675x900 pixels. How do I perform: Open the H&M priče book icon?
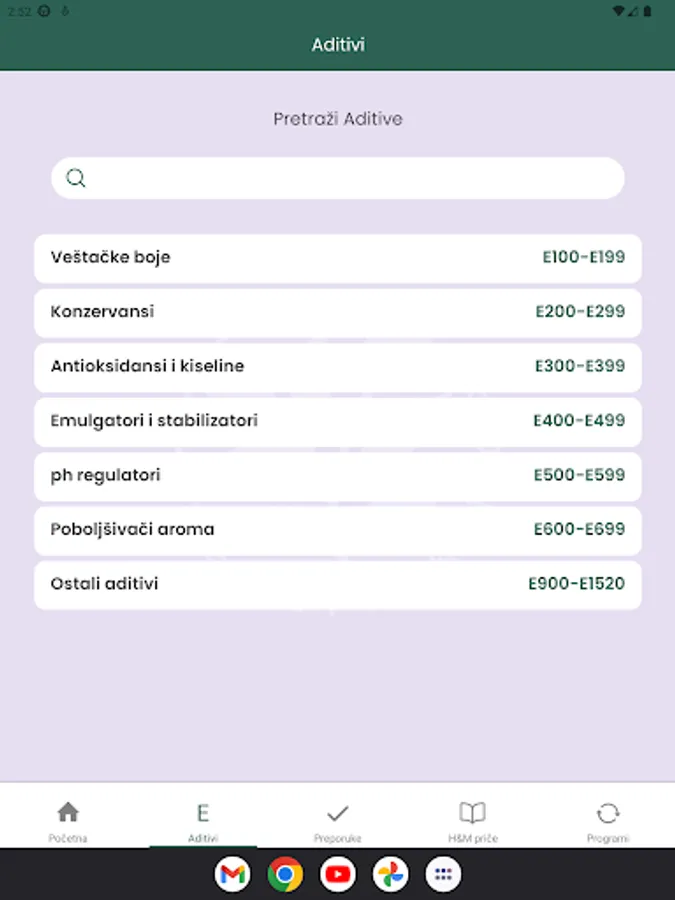click(472, 812)
